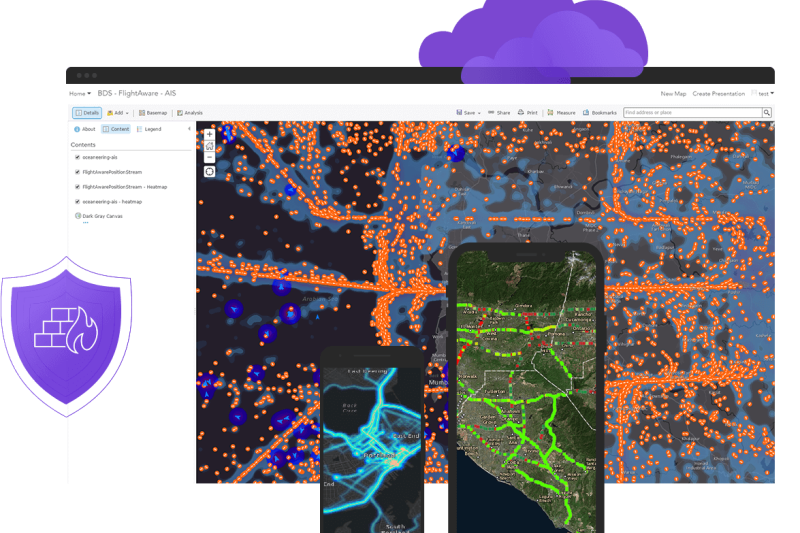This screenshot has height=533, width=800.
Task: Open the Add layer dropdown
Action: click(118, 113)
